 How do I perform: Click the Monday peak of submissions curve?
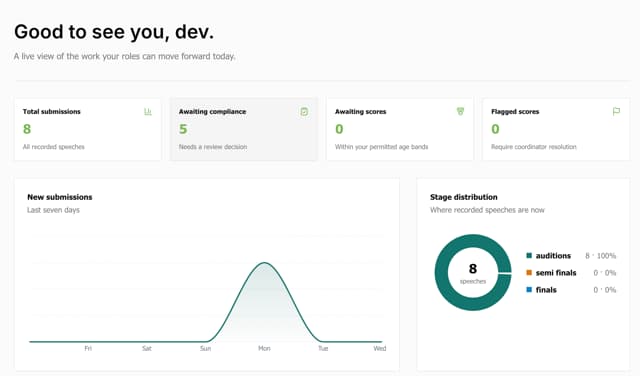click(264, 263)
